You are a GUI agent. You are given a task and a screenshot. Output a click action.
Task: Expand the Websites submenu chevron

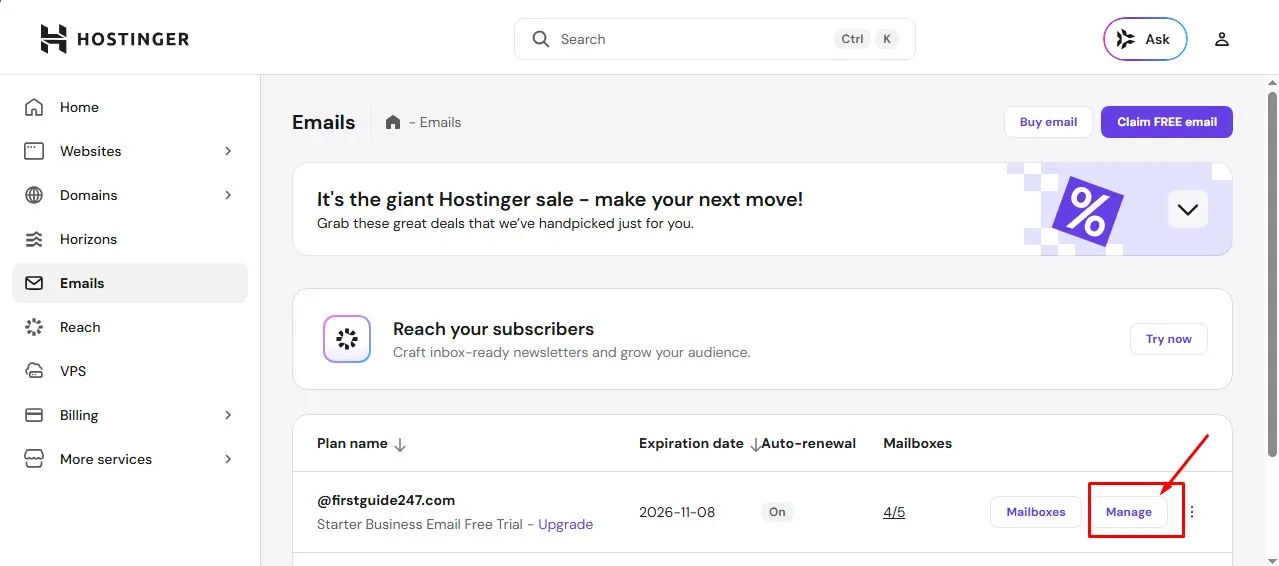click(228, 151)
